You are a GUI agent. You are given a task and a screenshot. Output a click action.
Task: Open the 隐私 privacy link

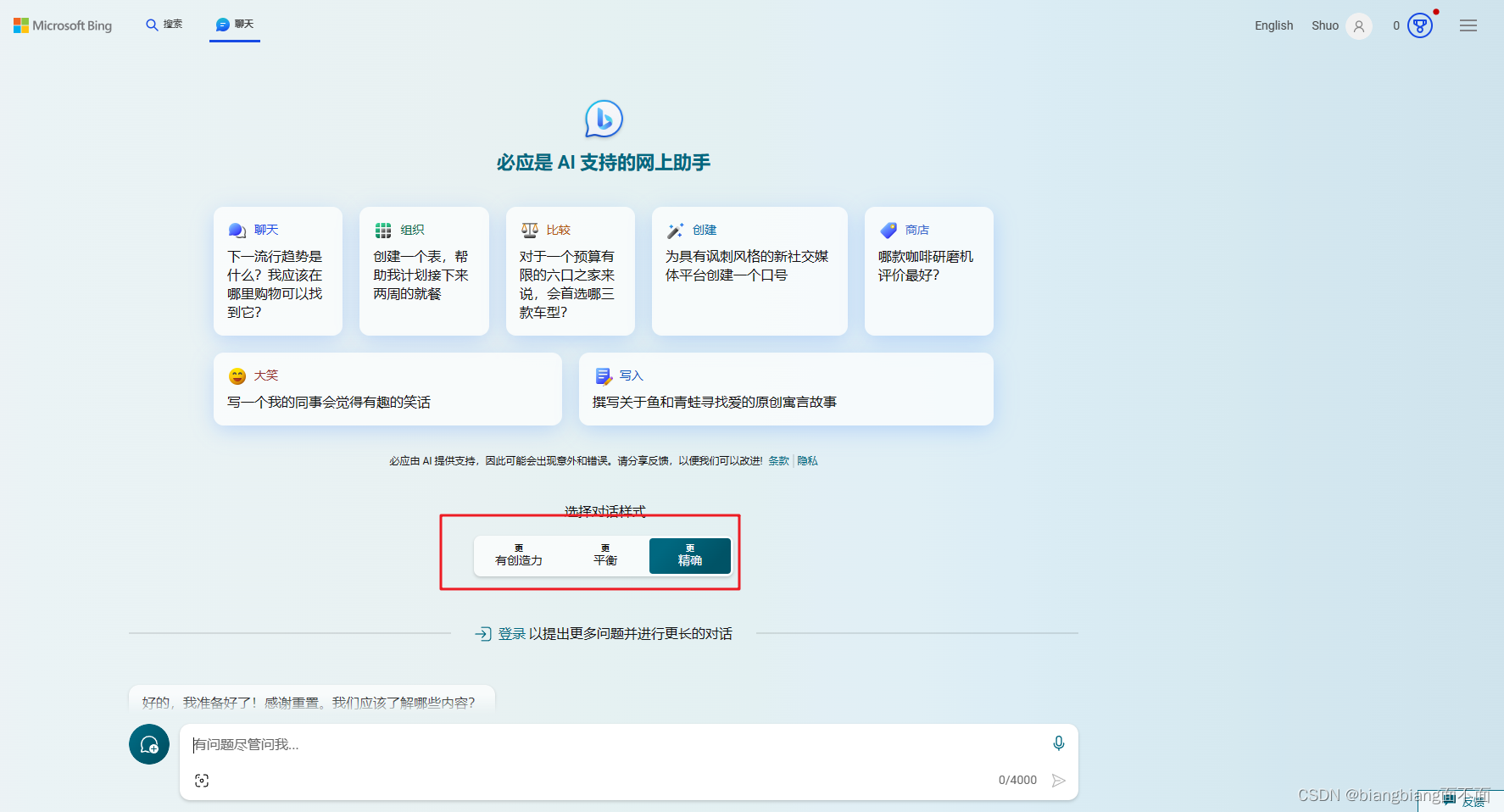tap(807, 461)
